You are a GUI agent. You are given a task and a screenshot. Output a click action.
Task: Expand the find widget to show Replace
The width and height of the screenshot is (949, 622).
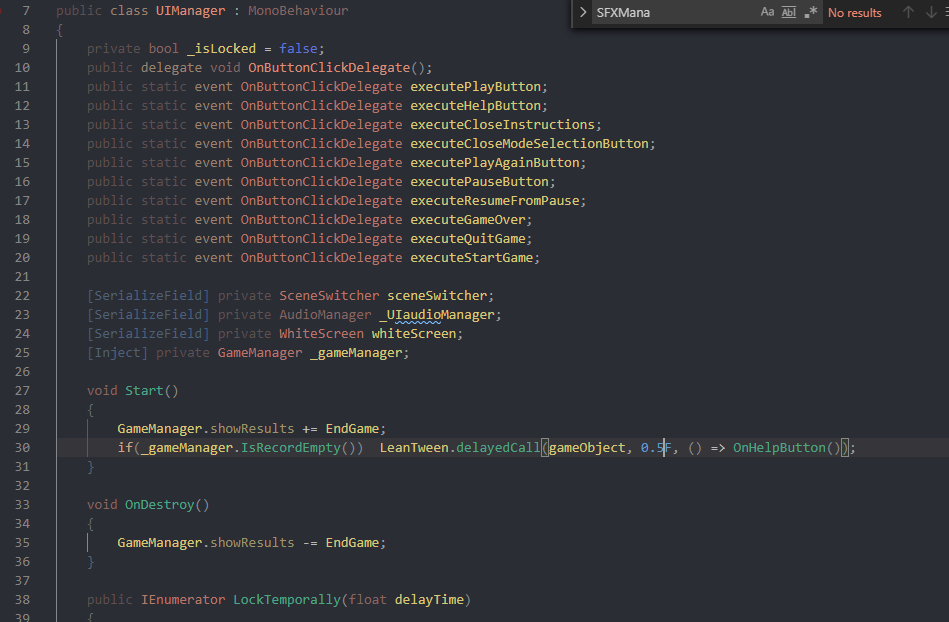(583, 12)
